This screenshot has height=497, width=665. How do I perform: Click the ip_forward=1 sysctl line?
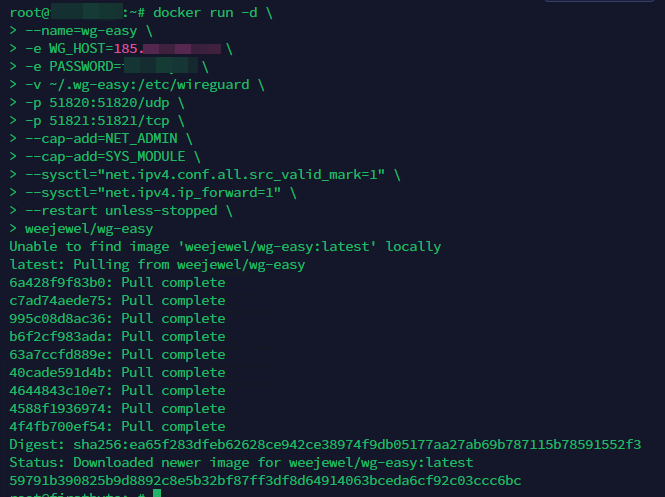click(x=153, y=193)
